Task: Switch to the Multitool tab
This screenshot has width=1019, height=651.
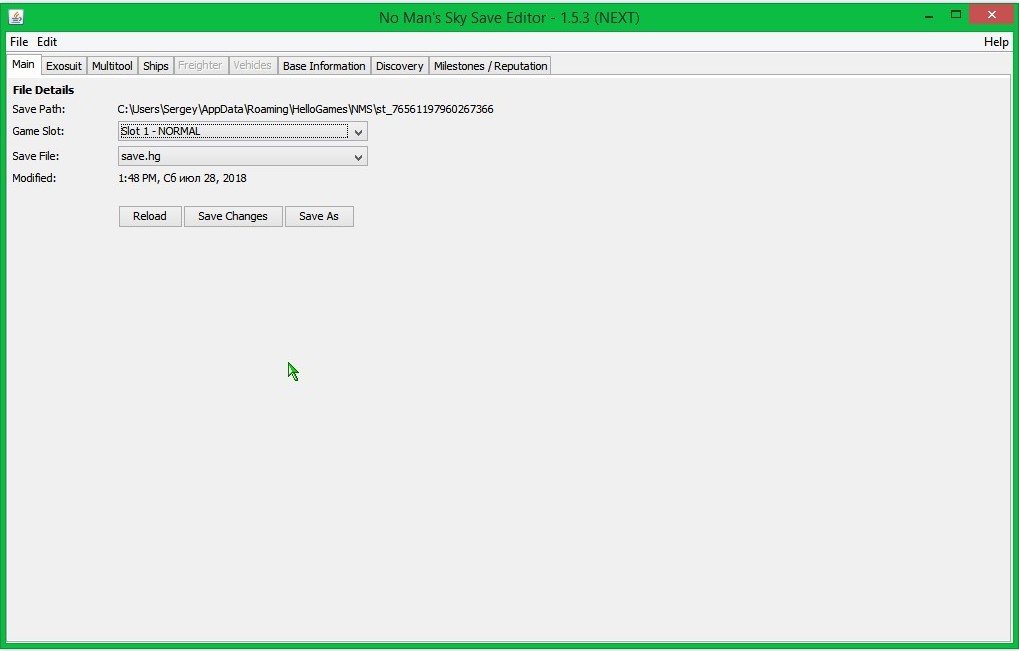Action: [x=112, y=66]
